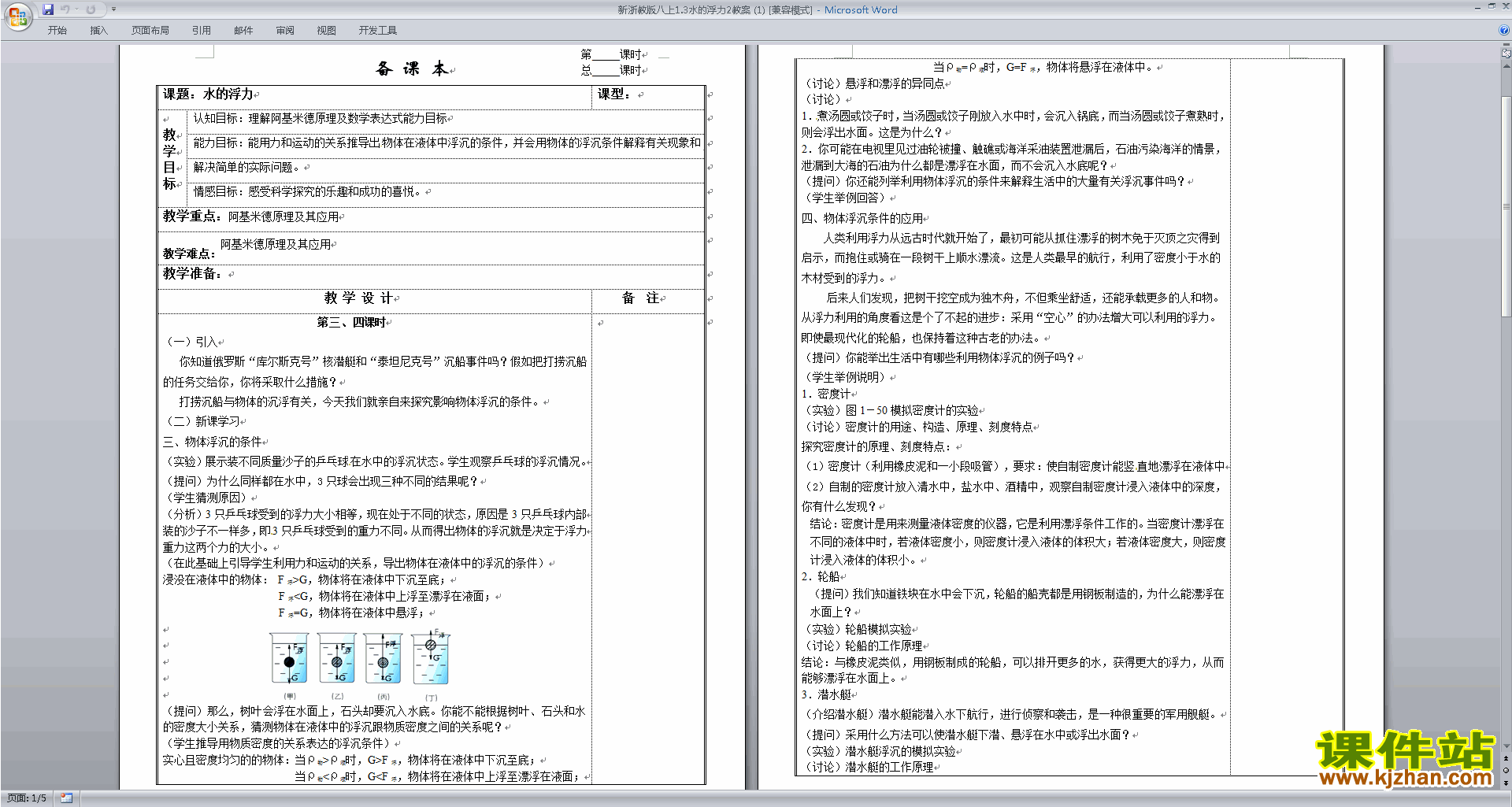This screenshot has height=807, width=1512.
Task: Switch to 页面布局 ribbon tab
Action: point(150,31)
